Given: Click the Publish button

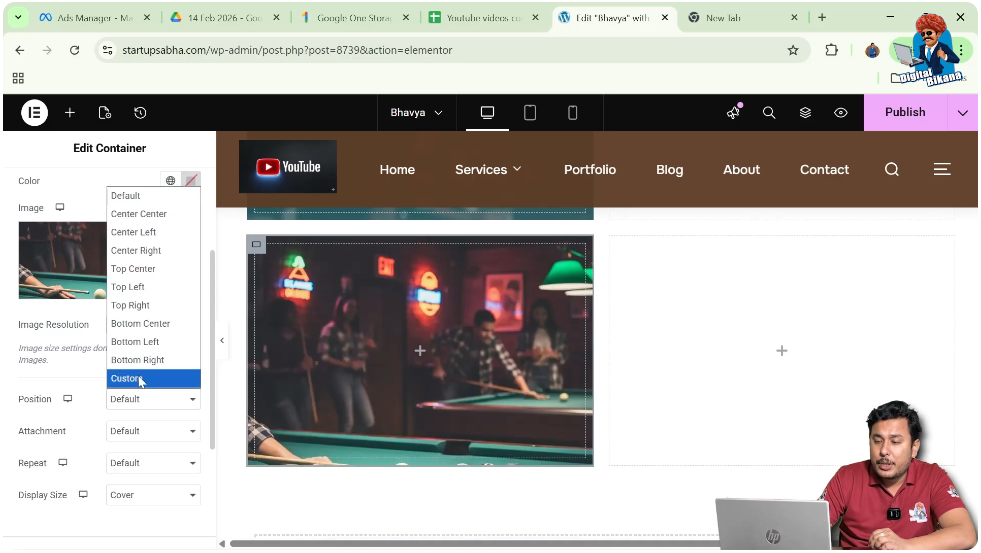Looking at the screenshot, I should [904, 113].
